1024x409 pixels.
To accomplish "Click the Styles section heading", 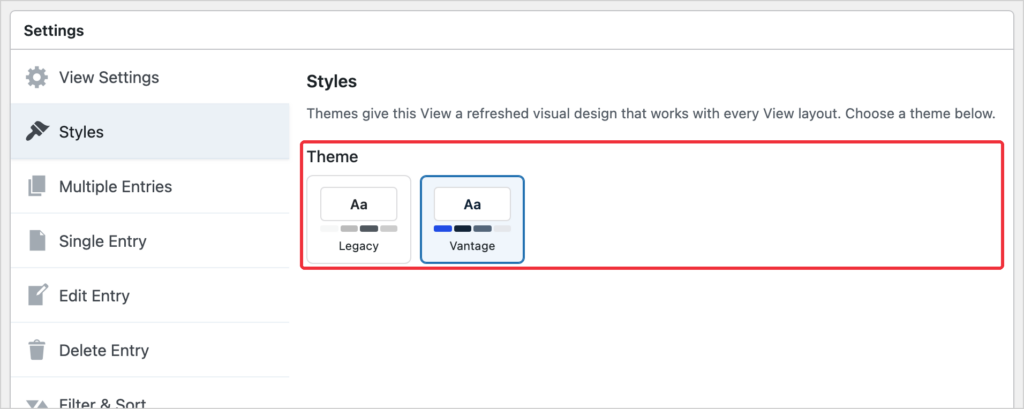I will (x=332, y=82).
